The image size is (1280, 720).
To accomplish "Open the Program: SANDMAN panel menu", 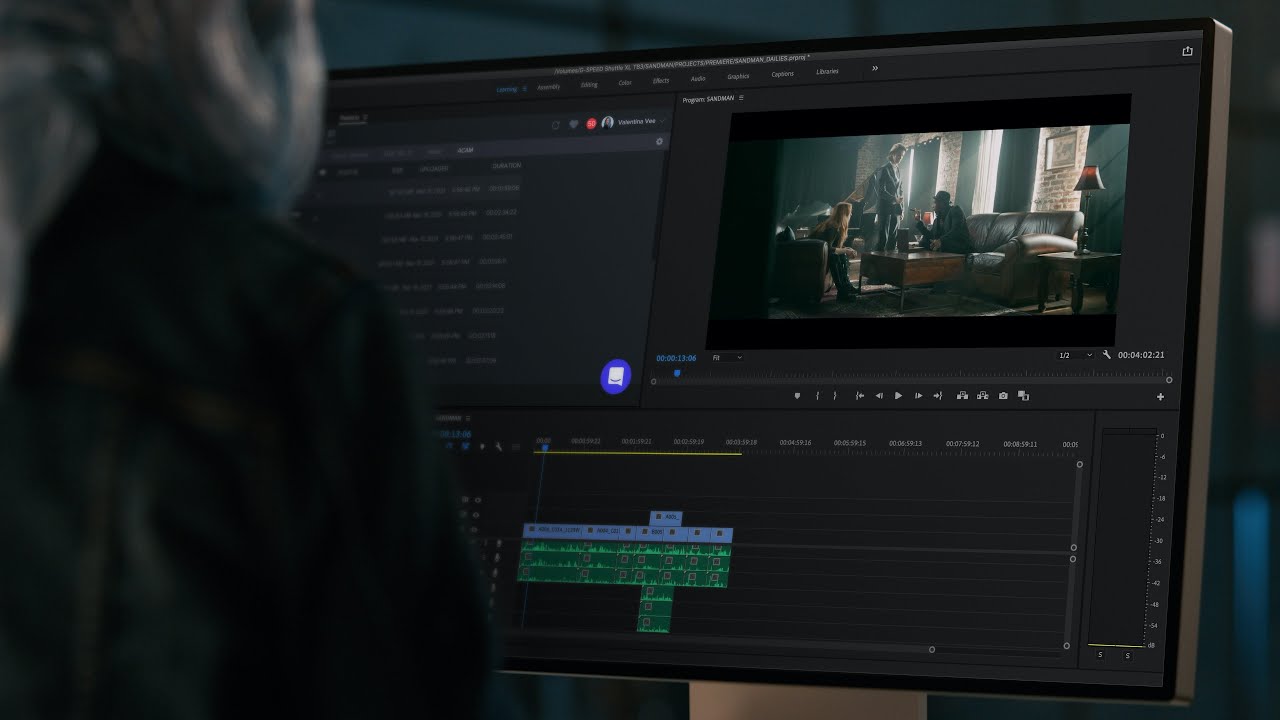I will (741, 98).
